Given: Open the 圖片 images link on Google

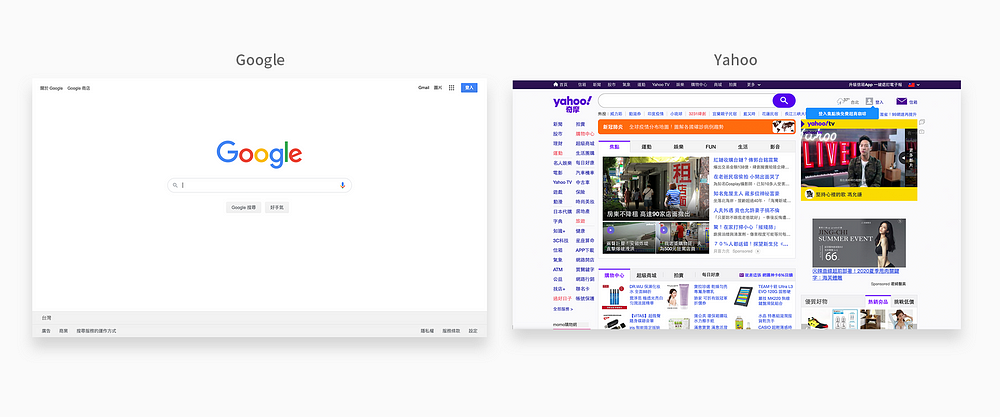Looking at the screenshot, I should (438, 88).
